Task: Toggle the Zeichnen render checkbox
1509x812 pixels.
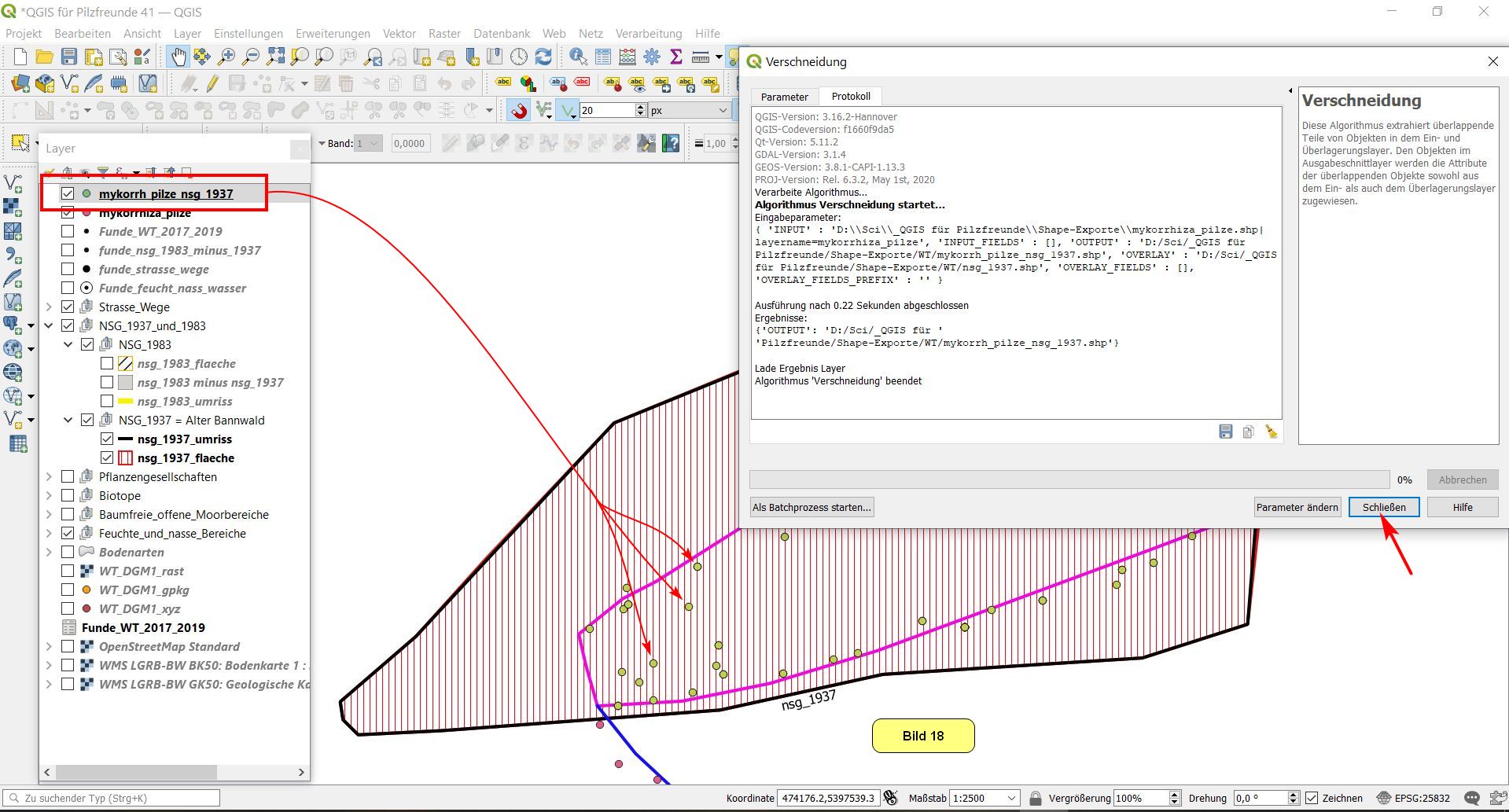Action: [x=1312, y=798]
